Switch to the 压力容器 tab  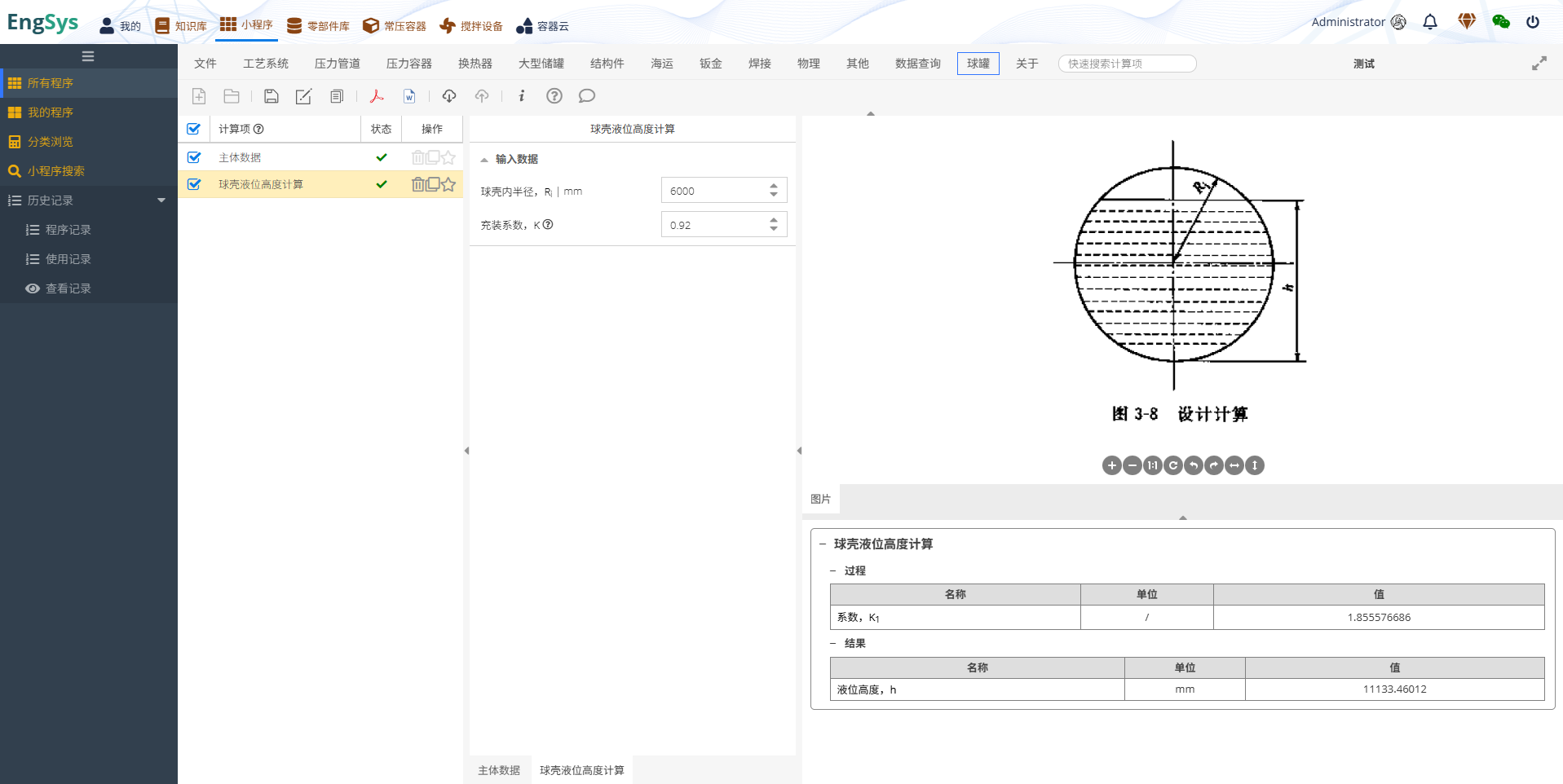(408, 63)
